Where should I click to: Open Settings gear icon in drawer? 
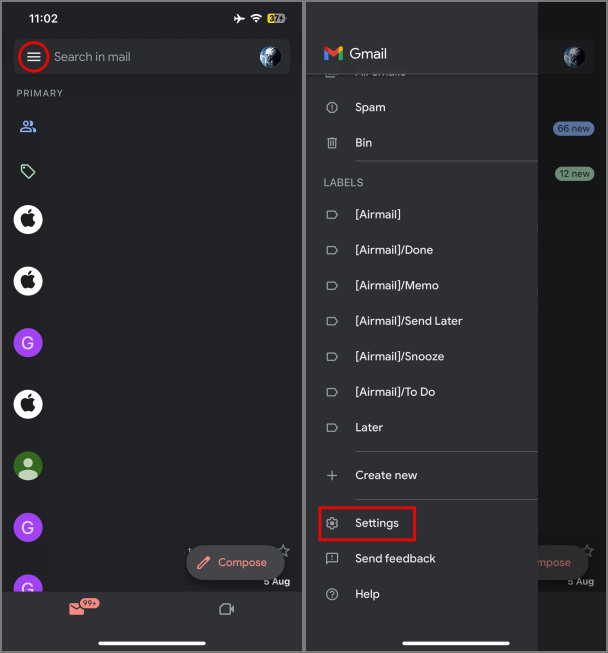tap(332, 523)
